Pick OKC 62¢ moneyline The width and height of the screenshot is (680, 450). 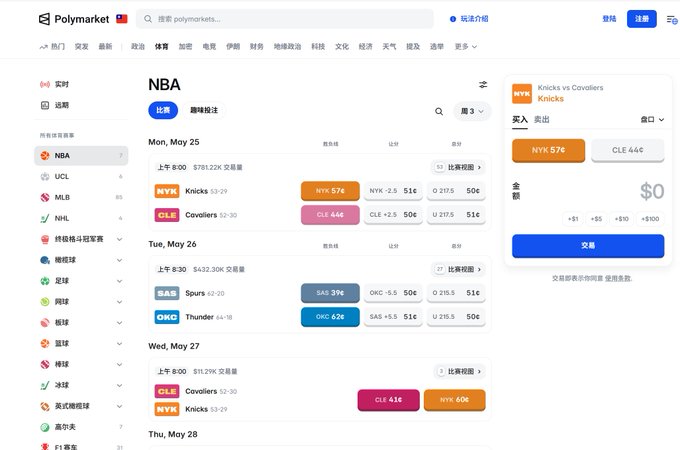click(x=330, y=316)
